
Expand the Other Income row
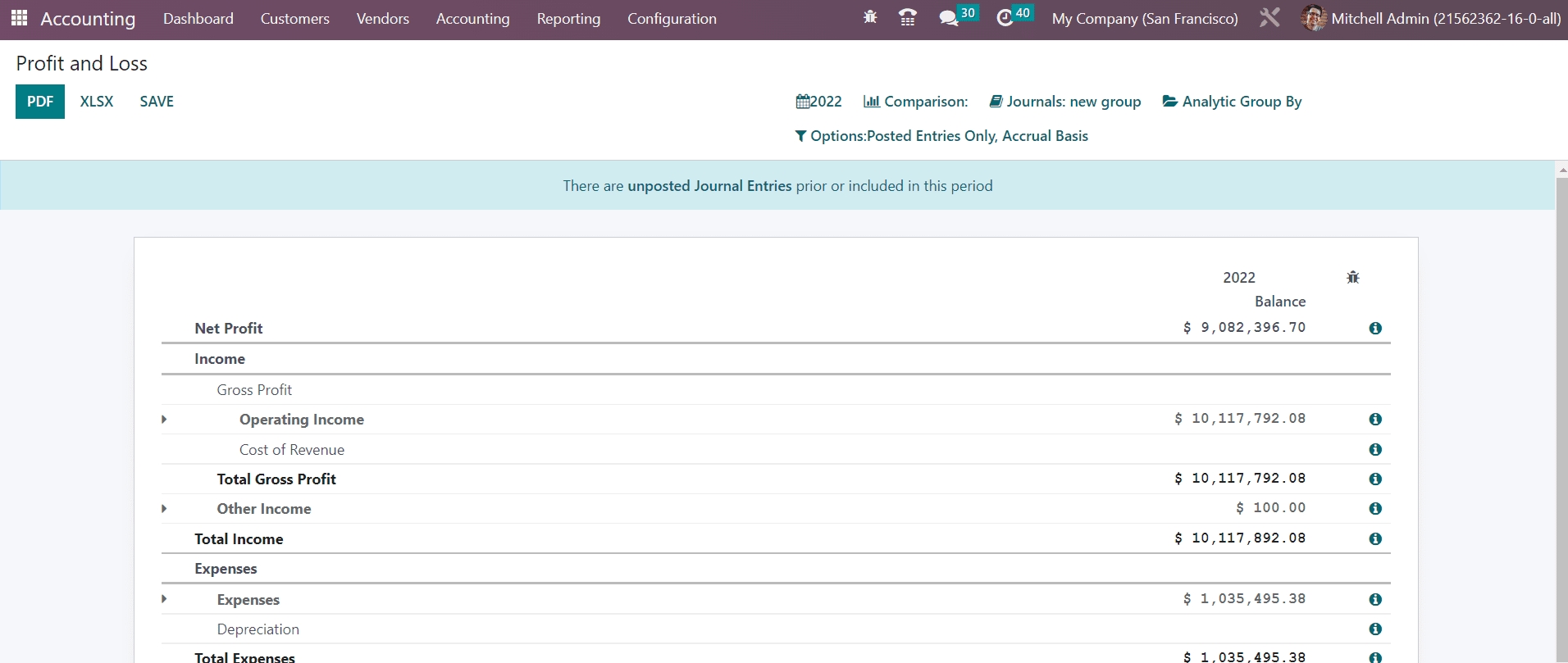[164, 509]
